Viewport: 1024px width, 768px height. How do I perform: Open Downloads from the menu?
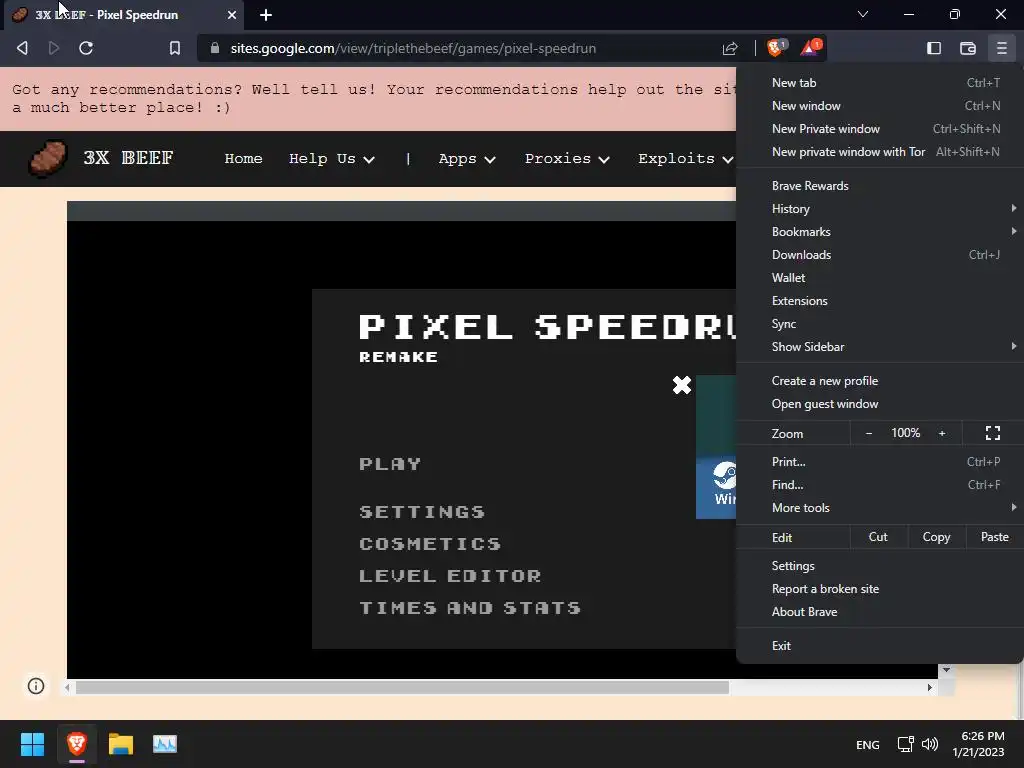(880, 255)
